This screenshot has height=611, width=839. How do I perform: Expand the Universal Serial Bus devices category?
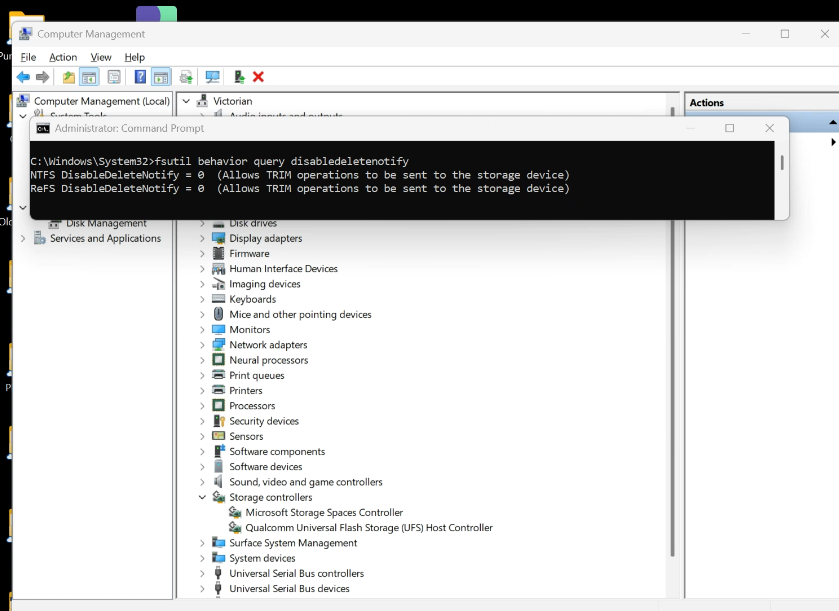click(x=202, y=589)
